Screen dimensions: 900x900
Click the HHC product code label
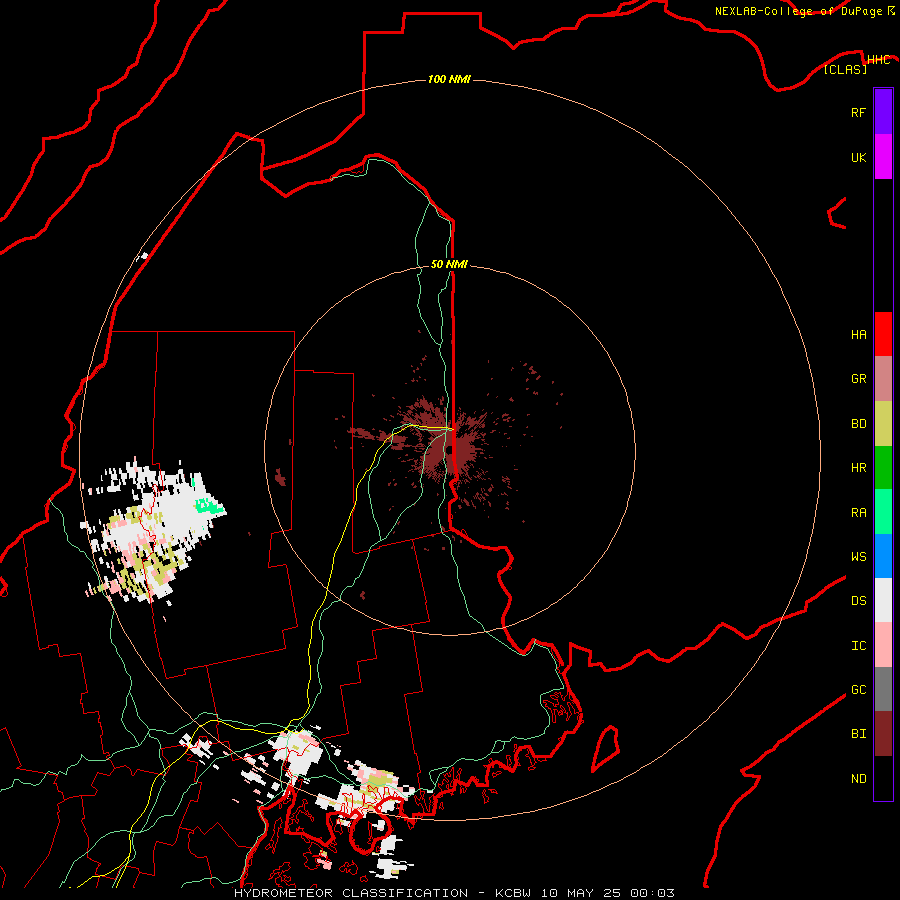coord(878,60)
